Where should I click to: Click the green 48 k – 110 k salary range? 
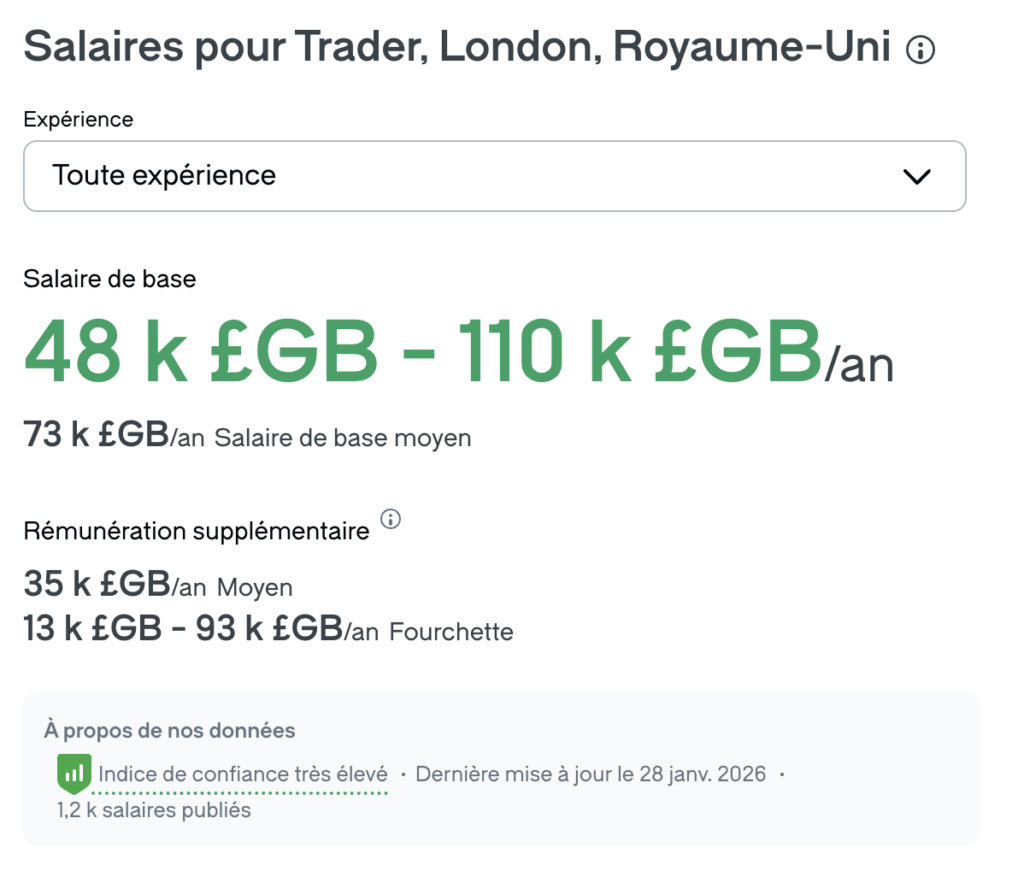tap(422, 352)
